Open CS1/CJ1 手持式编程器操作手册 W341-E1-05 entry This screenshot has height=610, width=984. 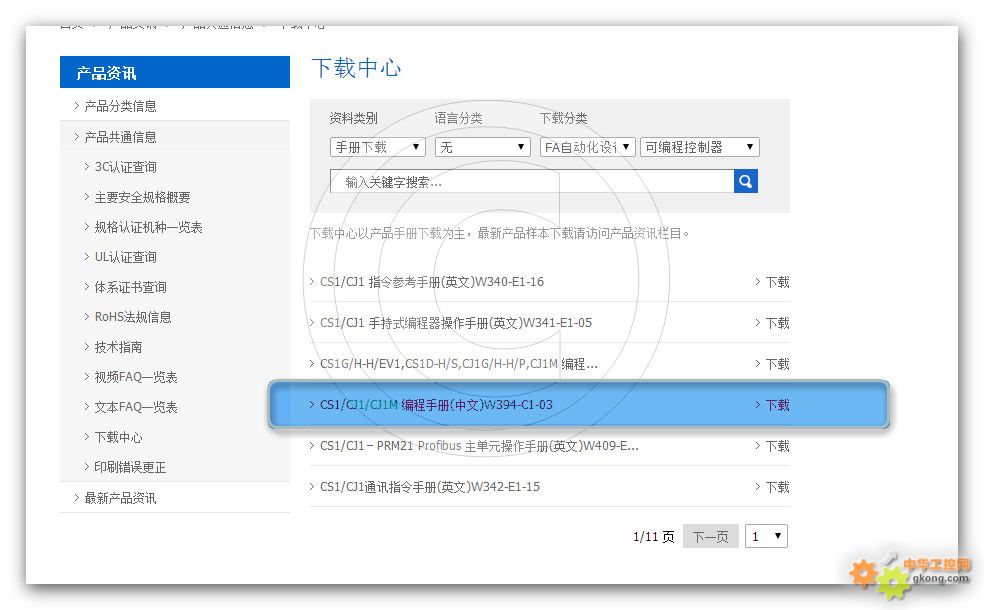[x=456, y=323]
